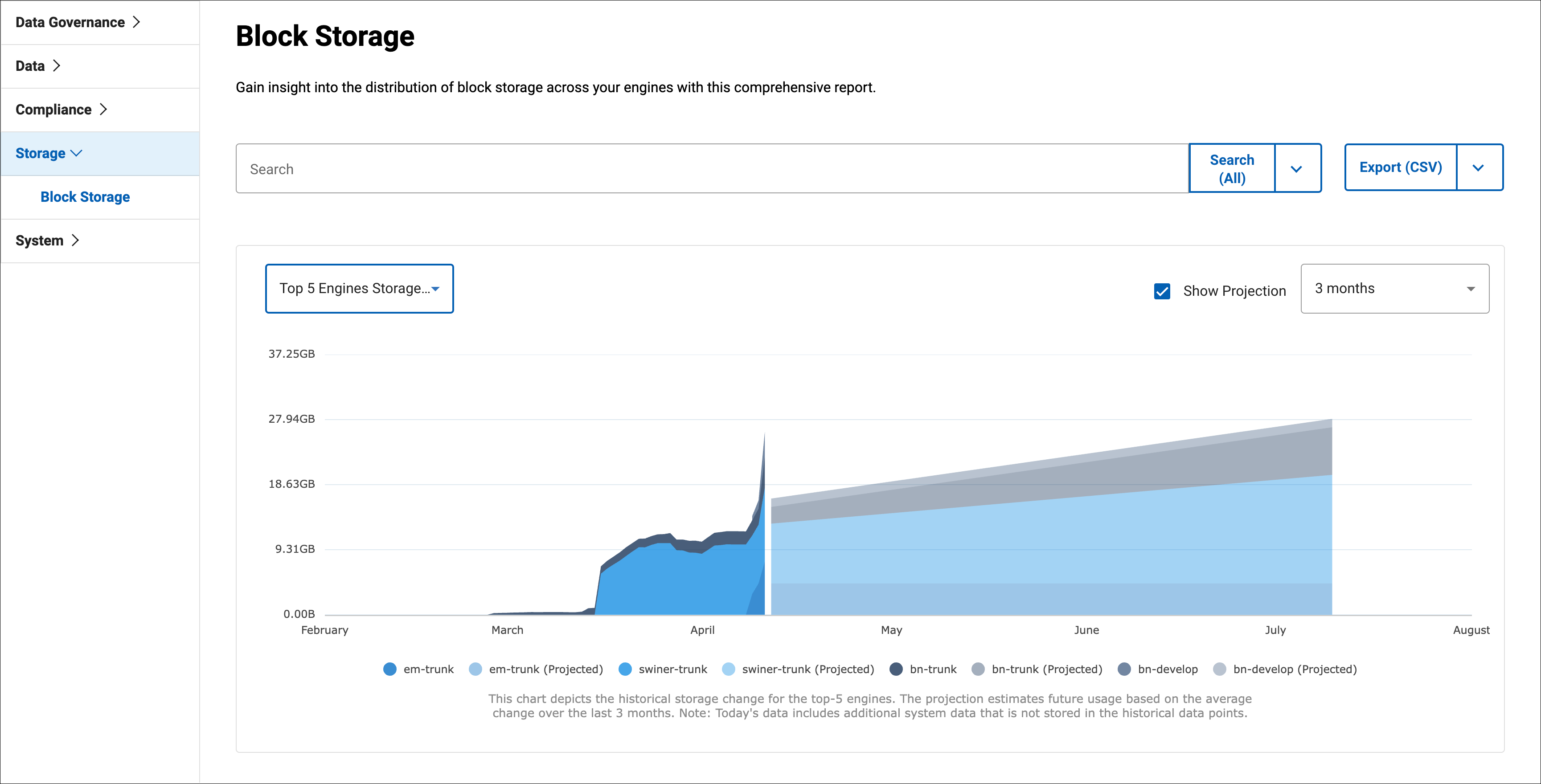Click bn-trunk legend marker
Image resolution: width=1541 pixels, height=784 pixels.
pos(896,669)
